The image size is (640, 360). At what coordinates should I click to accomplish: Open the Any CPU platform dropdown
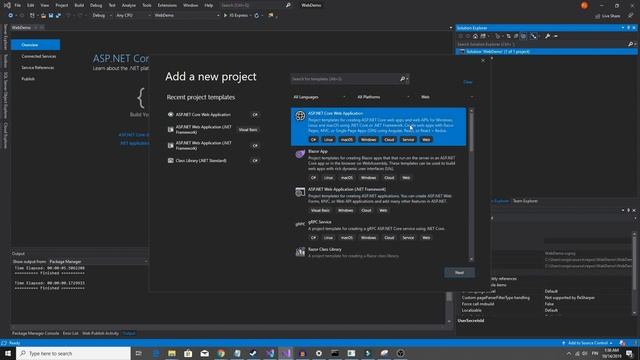click(133, 16)
